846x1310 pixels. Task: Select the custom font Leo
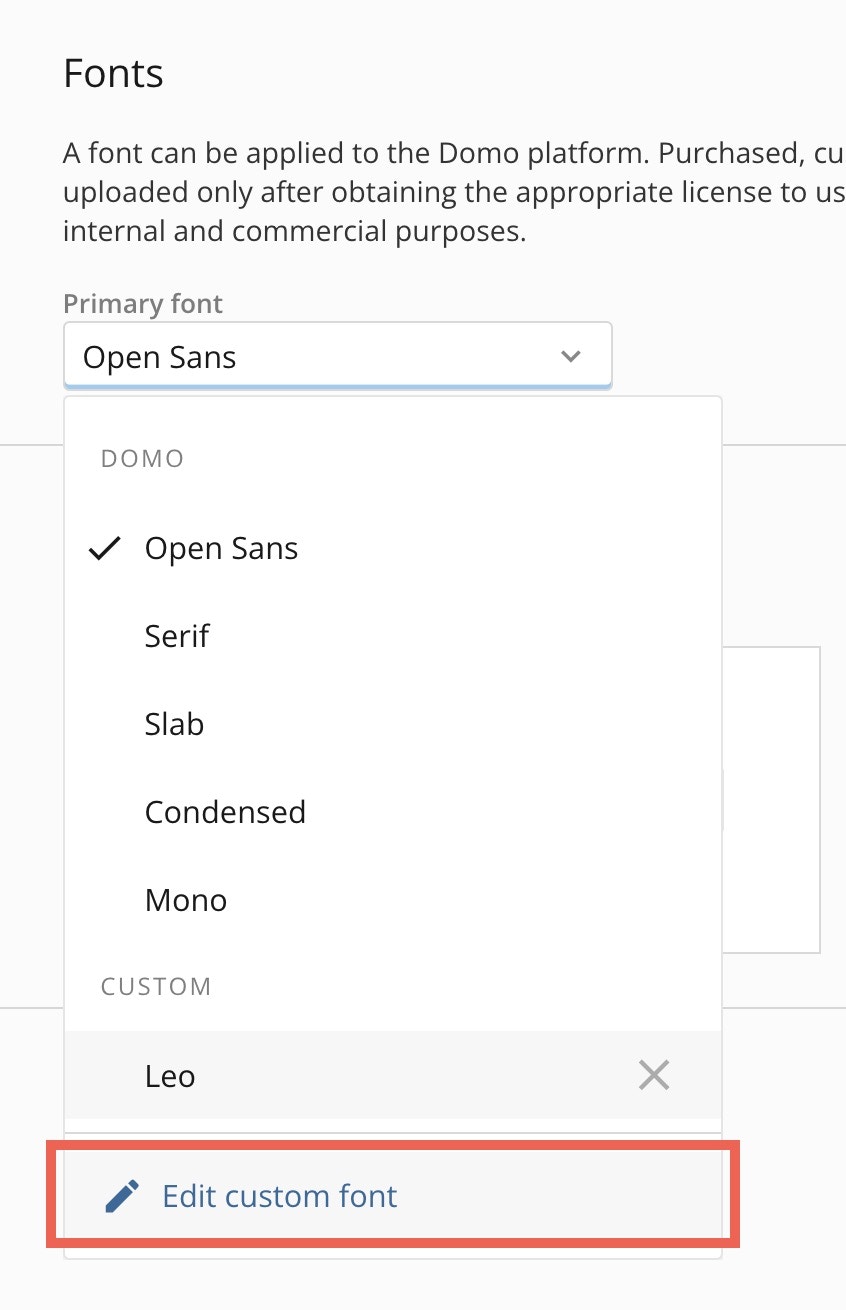(x=170, y=1075)
